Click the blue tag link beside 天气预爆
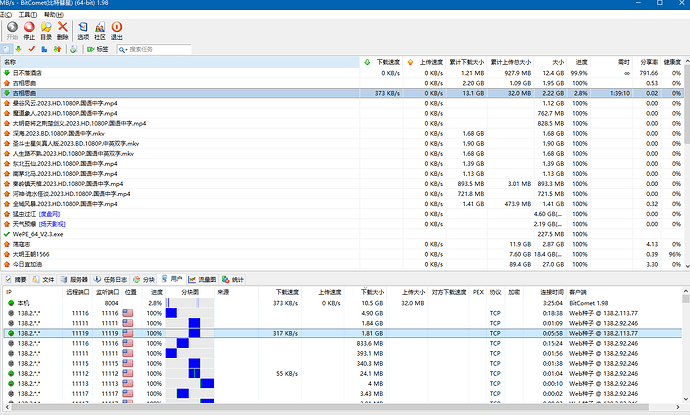The width and height of the screenshot is (690, 415). [52, 224]
